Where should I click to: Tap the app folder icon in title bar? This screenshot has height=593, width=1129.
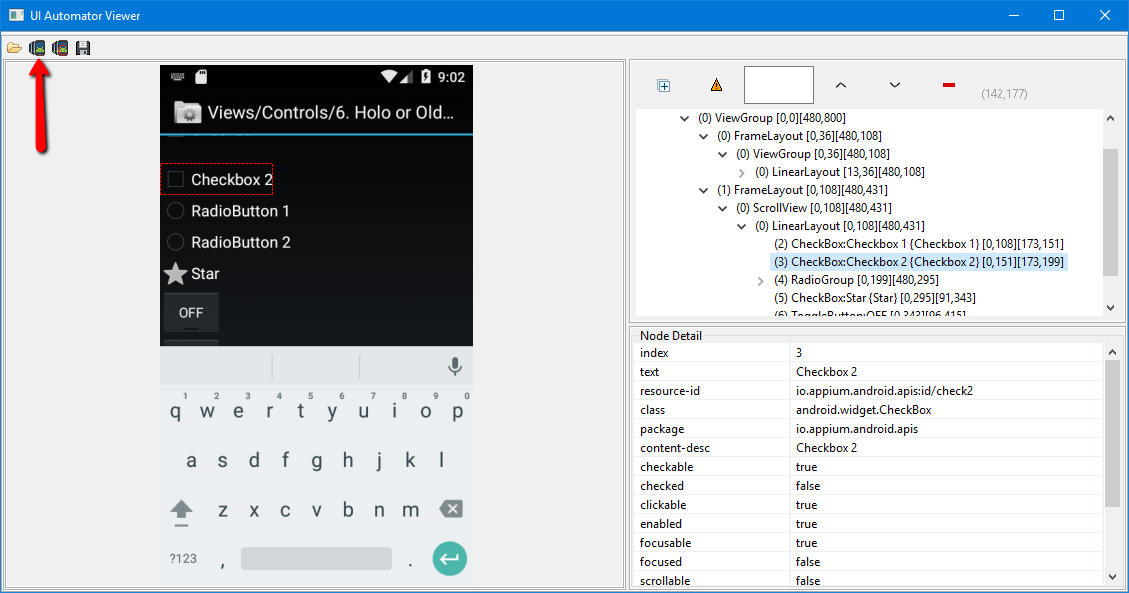(187, 112)
